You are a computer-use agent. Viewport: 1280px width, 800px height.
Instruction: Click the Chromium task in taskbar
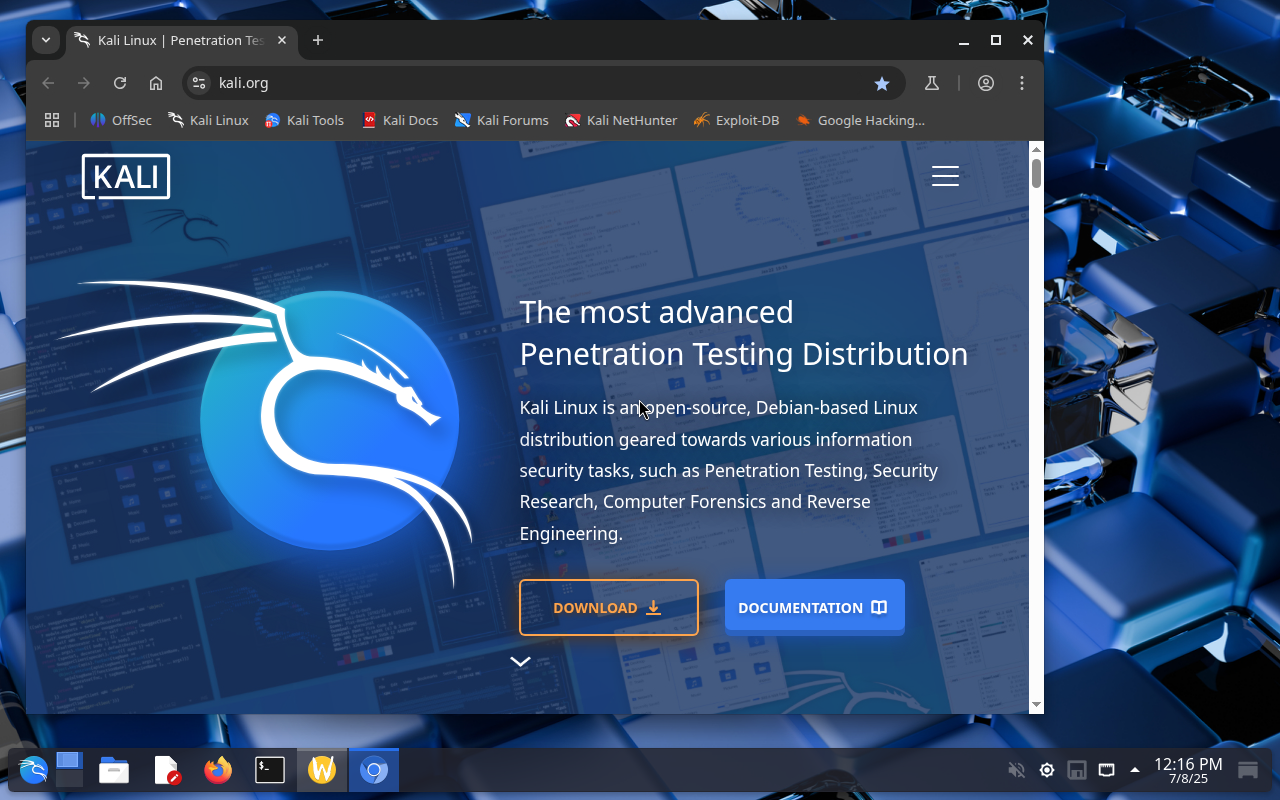pyautogui.click(x=374, y=770)
